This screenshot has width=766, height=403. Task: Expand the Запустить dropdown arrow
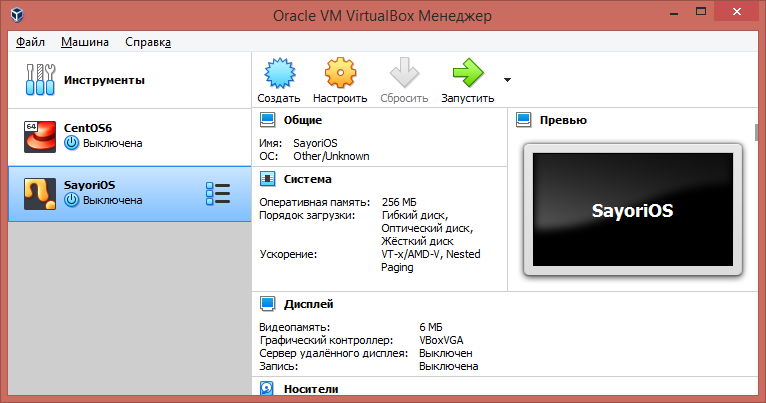pyautogui.click(x=507, y=80)
